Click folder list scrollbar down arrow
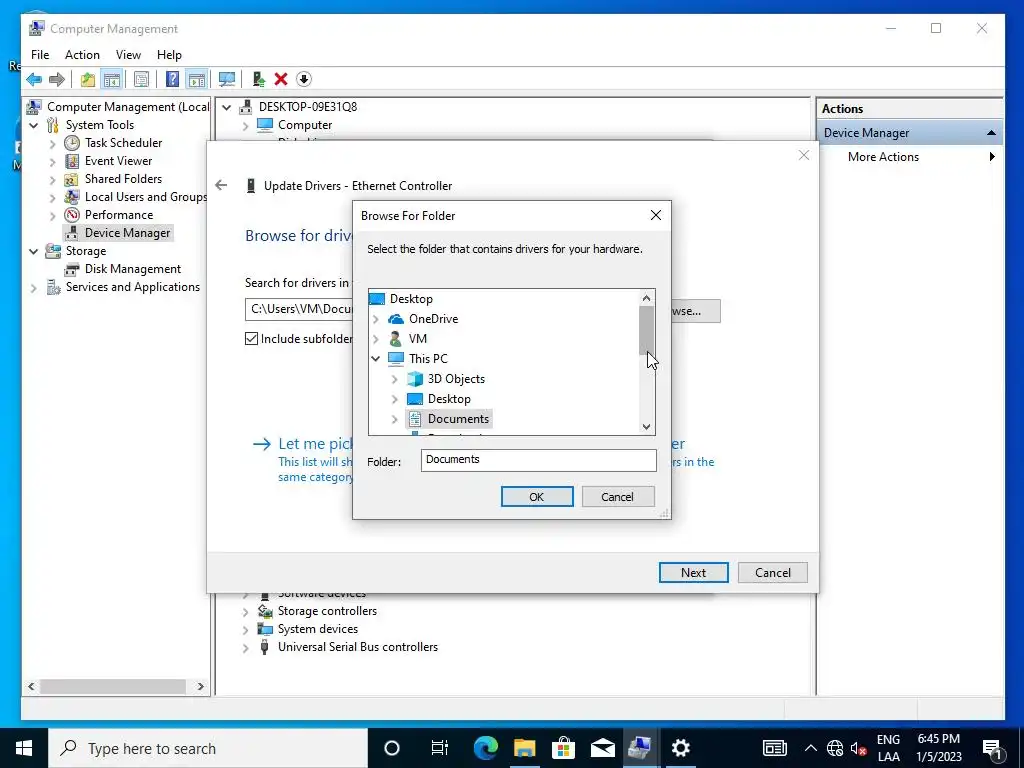Screen dimensions: 1024x768 pyautogui.click(x=646, y=427)
